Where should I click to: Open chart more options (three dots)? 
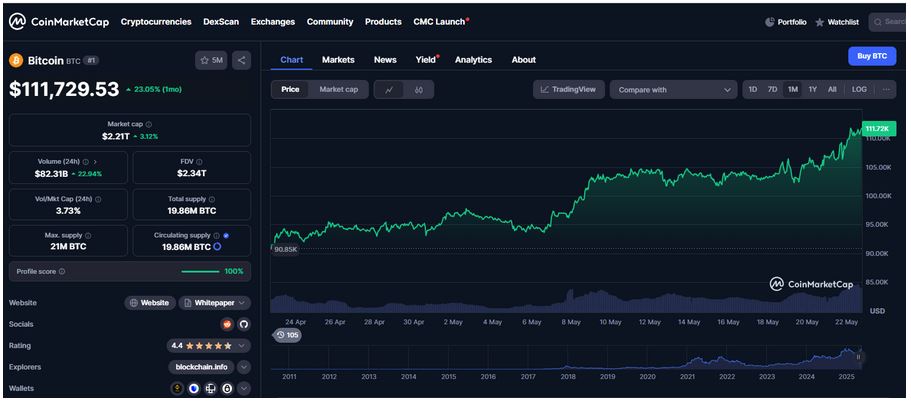click(x=886, y=89)
